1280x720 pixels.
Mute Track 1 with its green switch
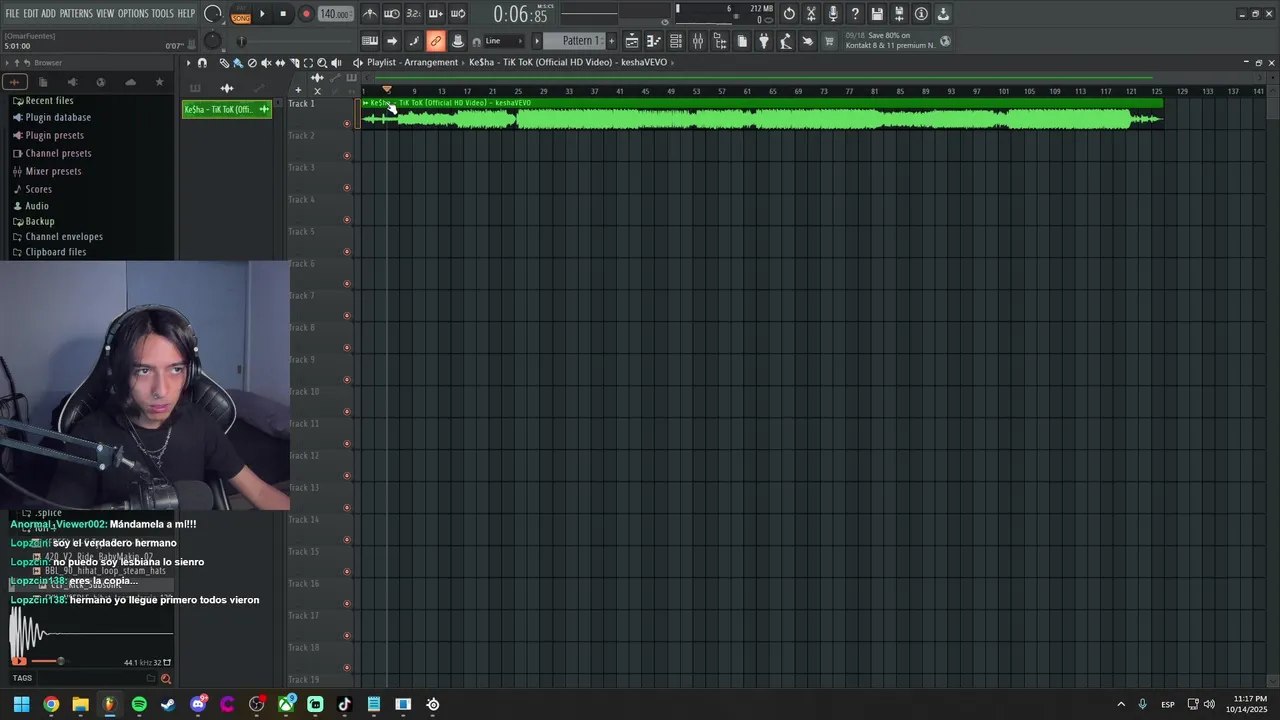pyautogui.click(x=347, y=124)
